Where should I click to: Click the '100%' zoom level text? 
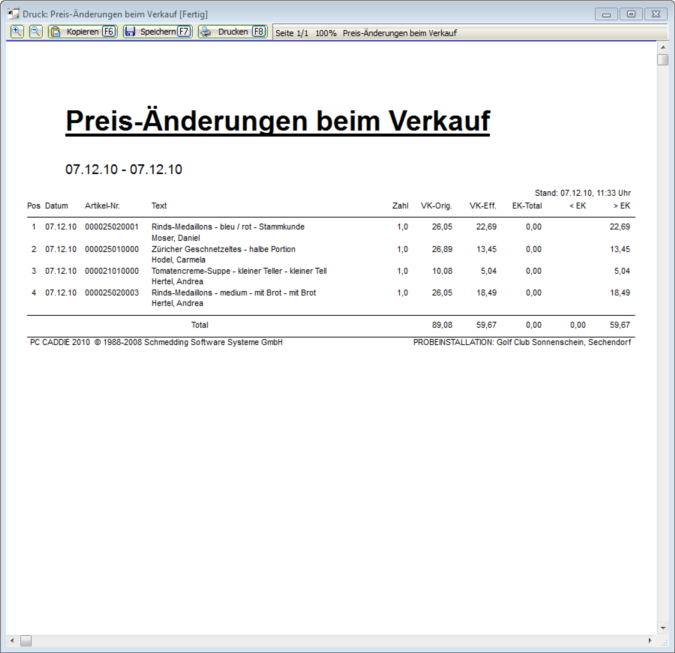pos(326,33)
